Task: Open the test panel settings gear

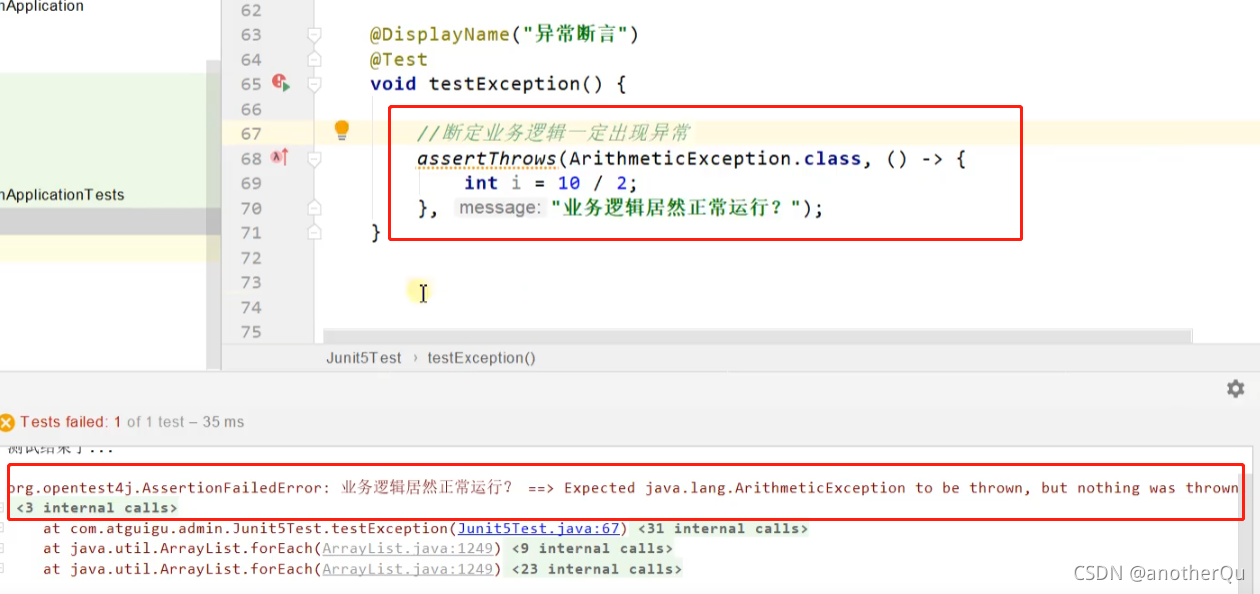Action: (x=1236, y=388)
